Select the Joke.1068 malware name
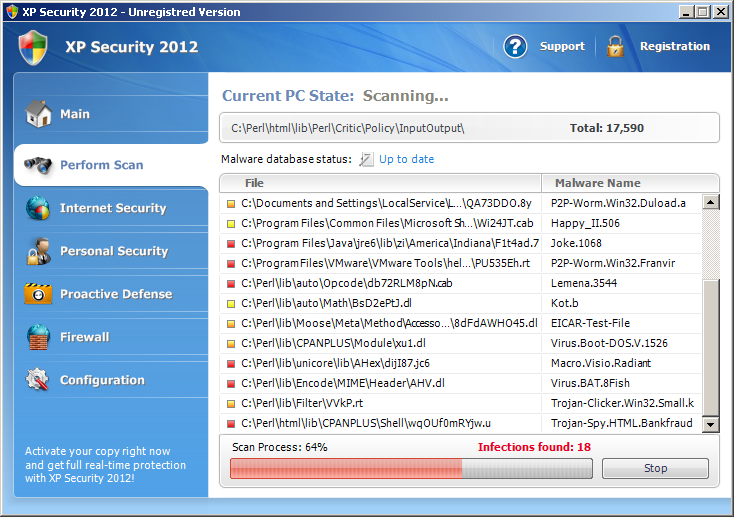This screenshot has height=517, width=734. [576, 244]
